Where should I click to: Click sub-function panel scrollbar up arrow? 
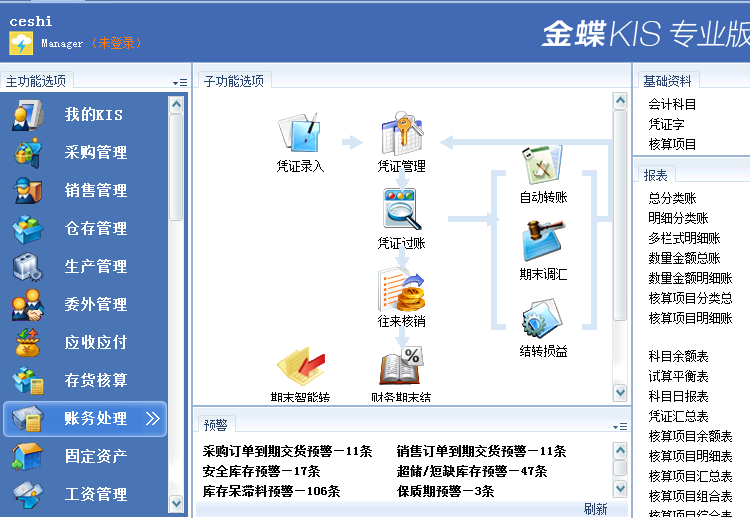click(x=620, y=100)
